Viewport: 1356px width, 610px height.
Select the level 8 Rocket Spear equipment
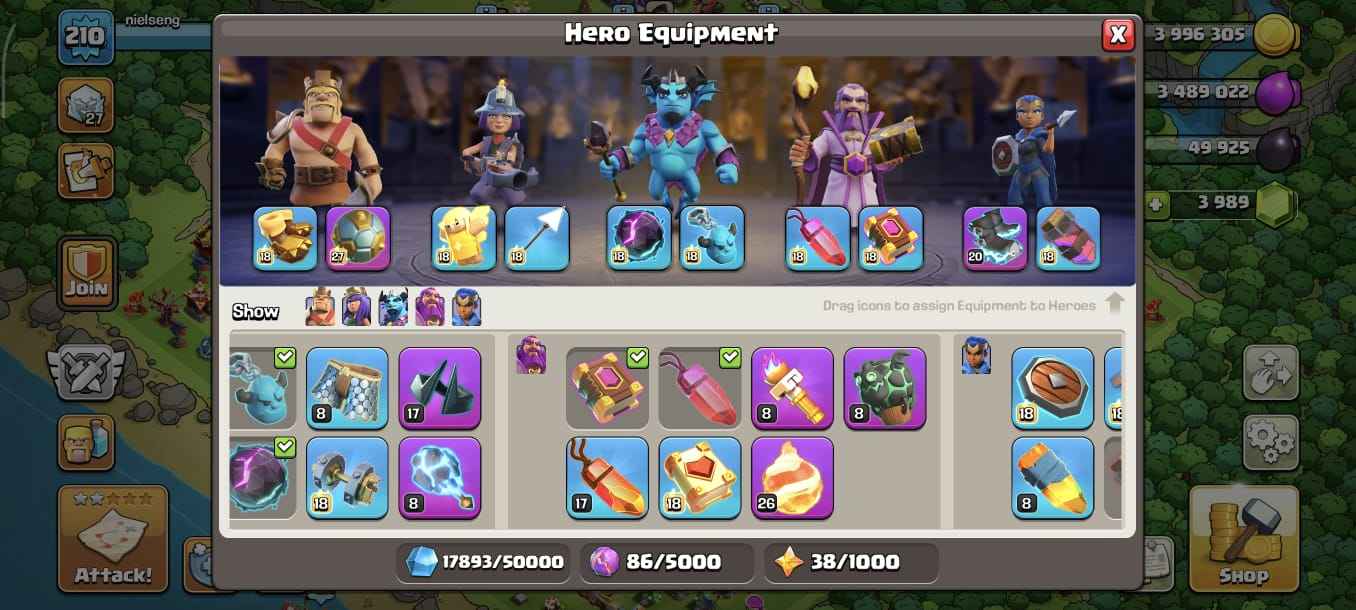pos(1053,478)
